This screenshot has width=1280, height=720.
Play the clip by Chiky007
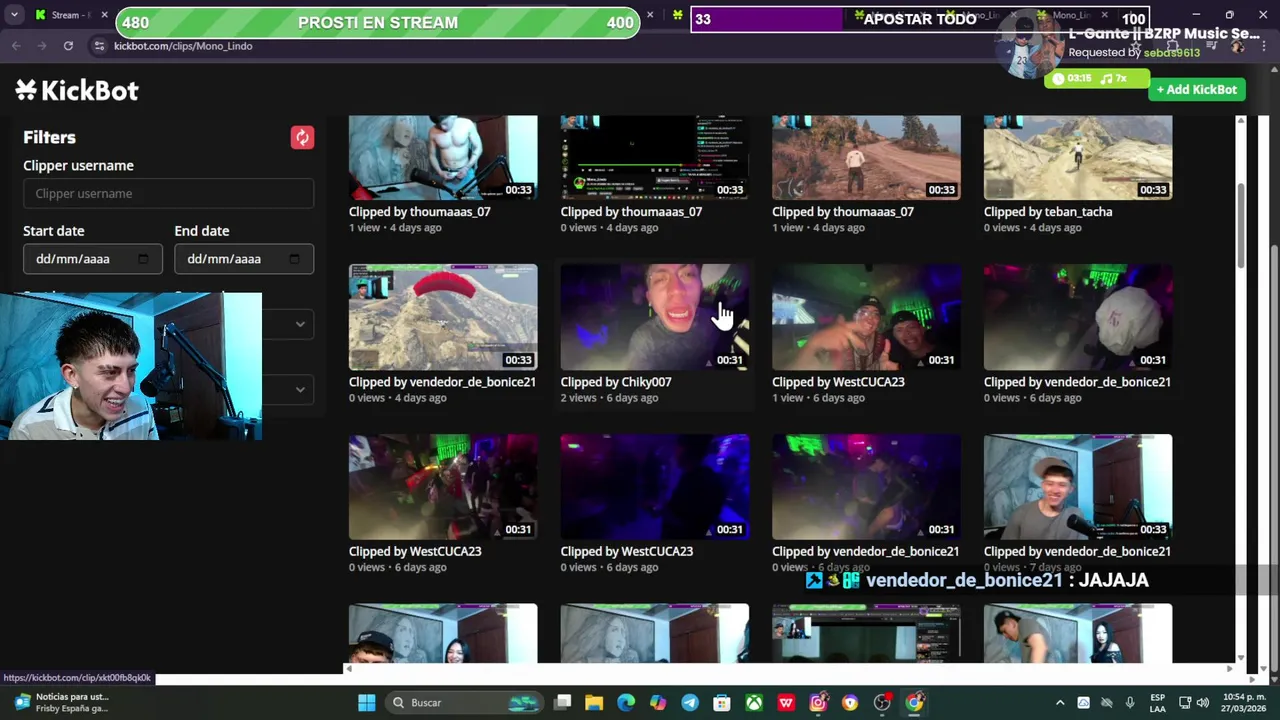[x=655, y=317]
